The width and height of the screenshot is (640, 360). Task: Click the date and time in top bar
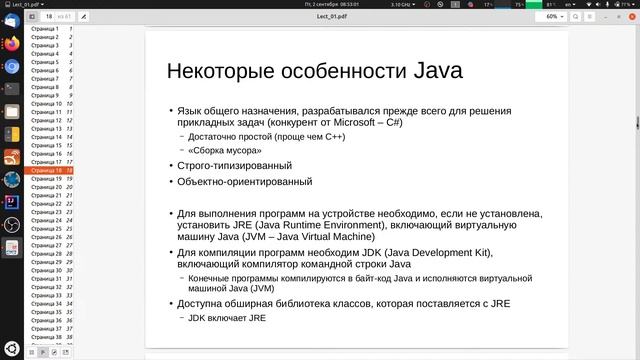point(332,4)
